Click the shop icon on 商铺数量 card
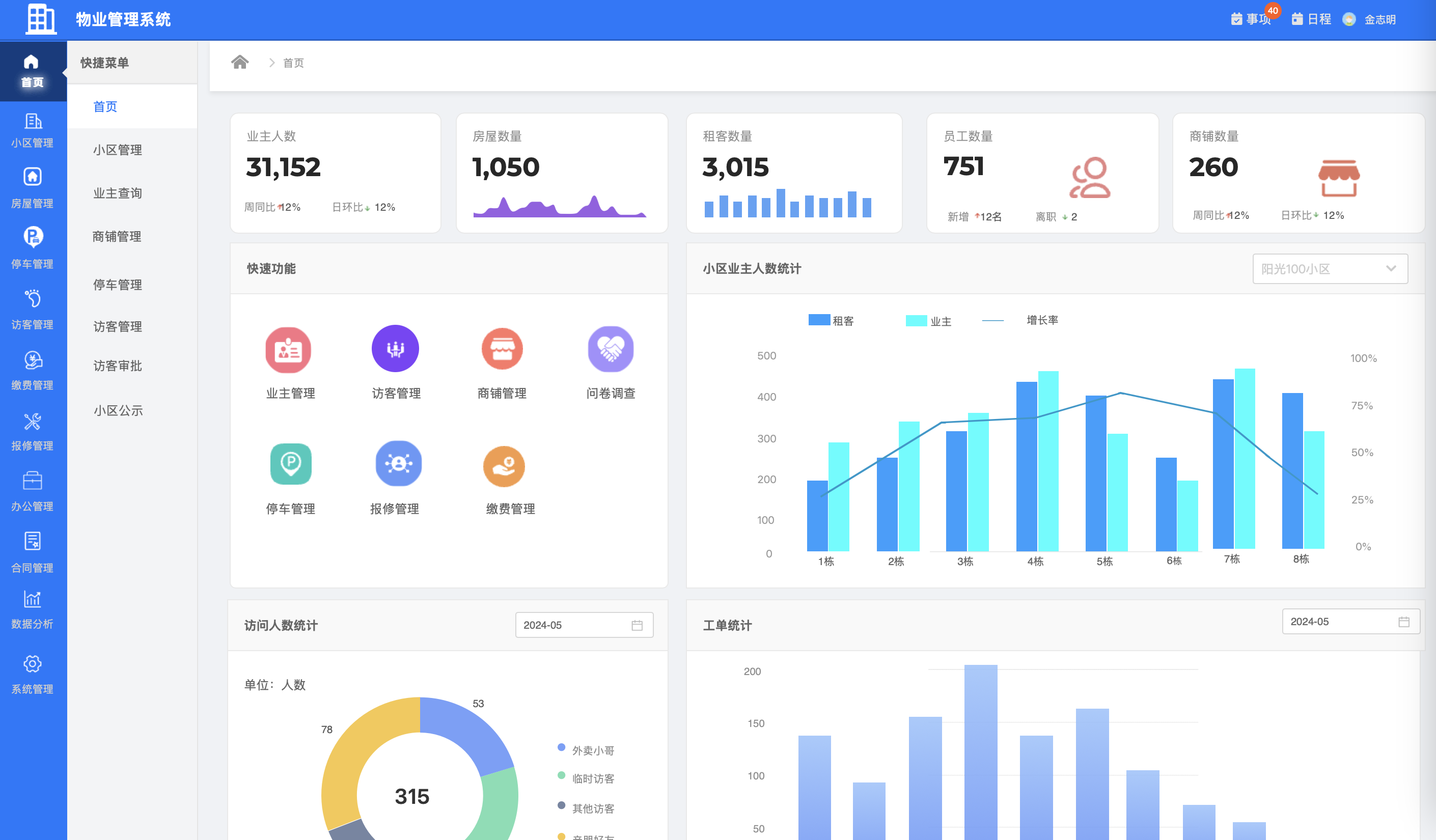The height and width of the screenshot is (840, 1436). 1339,178
